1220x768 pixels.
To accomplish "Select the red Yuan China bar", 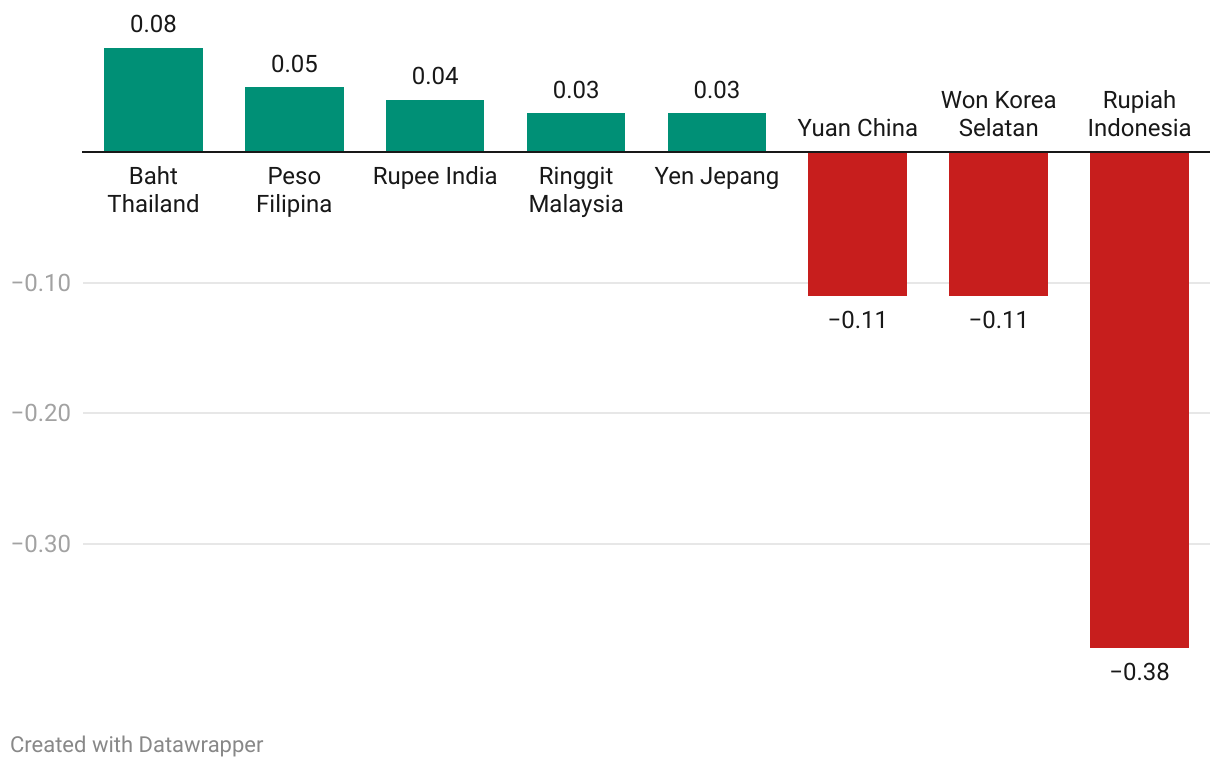I will click(x=857, y=224).
